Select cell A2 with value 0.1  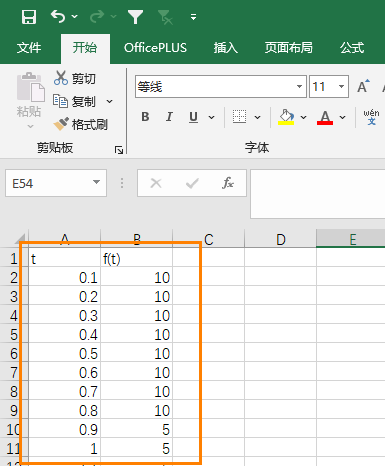65,277
